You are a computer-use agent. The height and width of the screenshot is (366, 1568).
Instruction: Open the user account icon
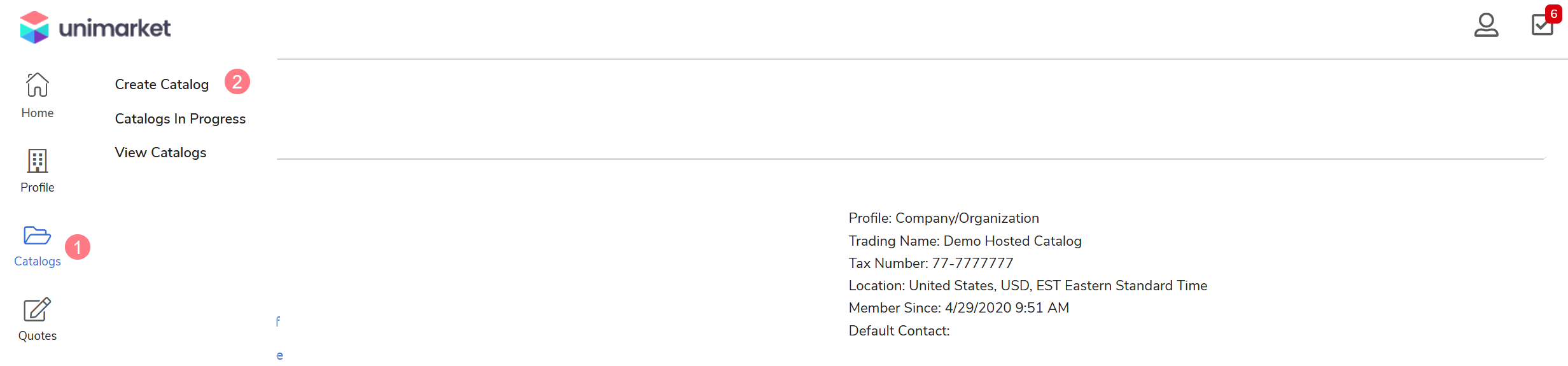coord(1486,25)
